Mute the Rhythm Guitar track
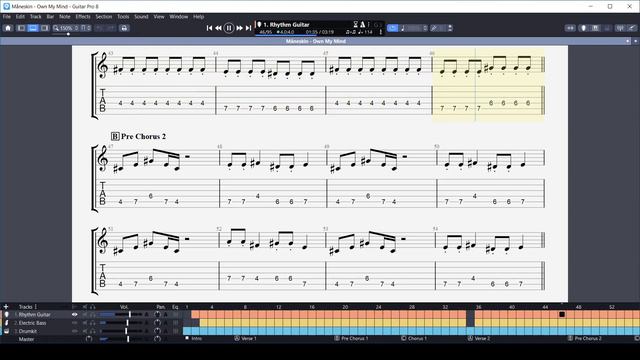The width and height of the screenshot is (640, 360). [x=85, y=315]
